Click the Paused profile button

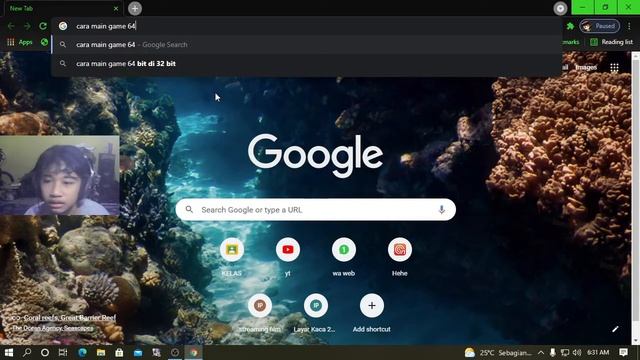tap(600, 26)
